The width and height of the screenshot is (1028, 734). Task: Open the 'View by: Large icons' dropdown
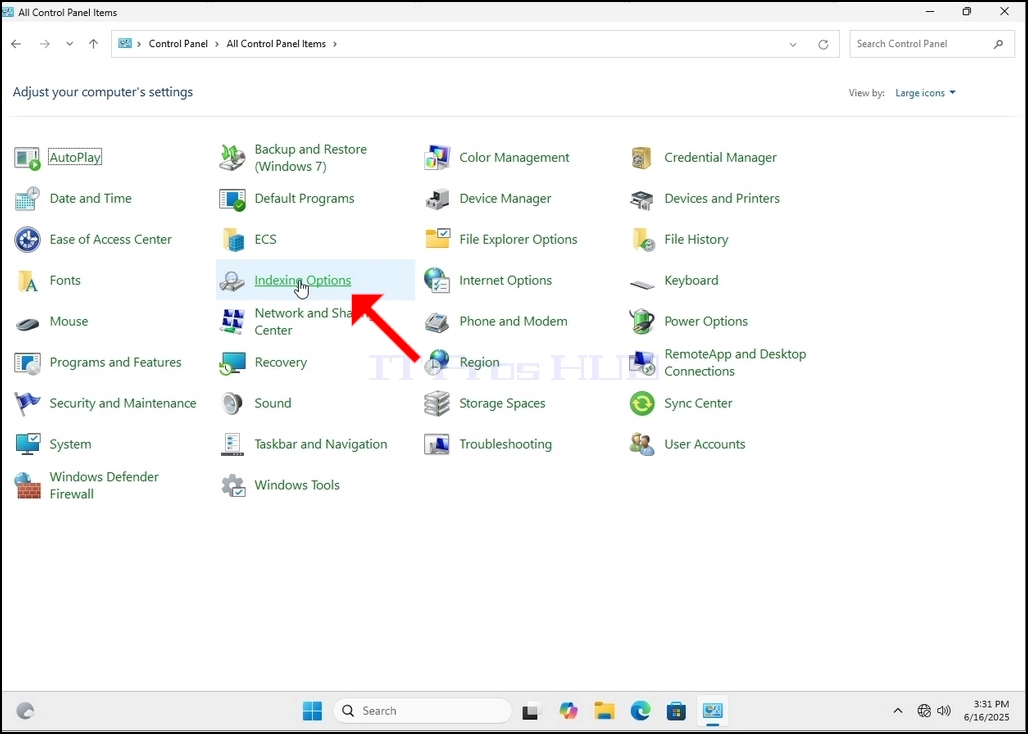click(926, 93)
